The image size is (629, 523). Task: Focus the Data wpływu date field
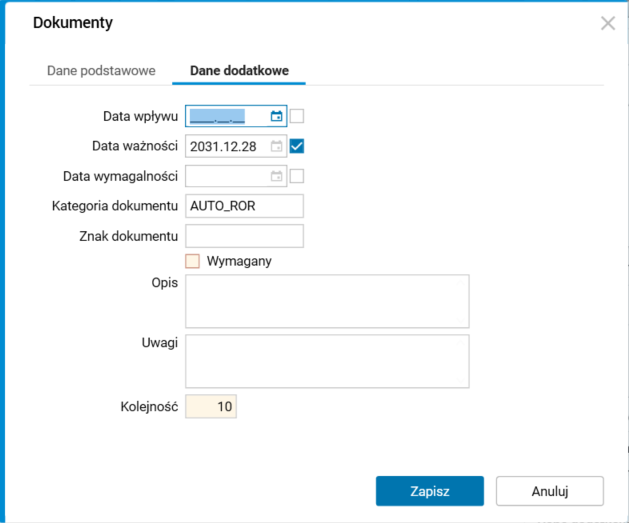(227, 116)
